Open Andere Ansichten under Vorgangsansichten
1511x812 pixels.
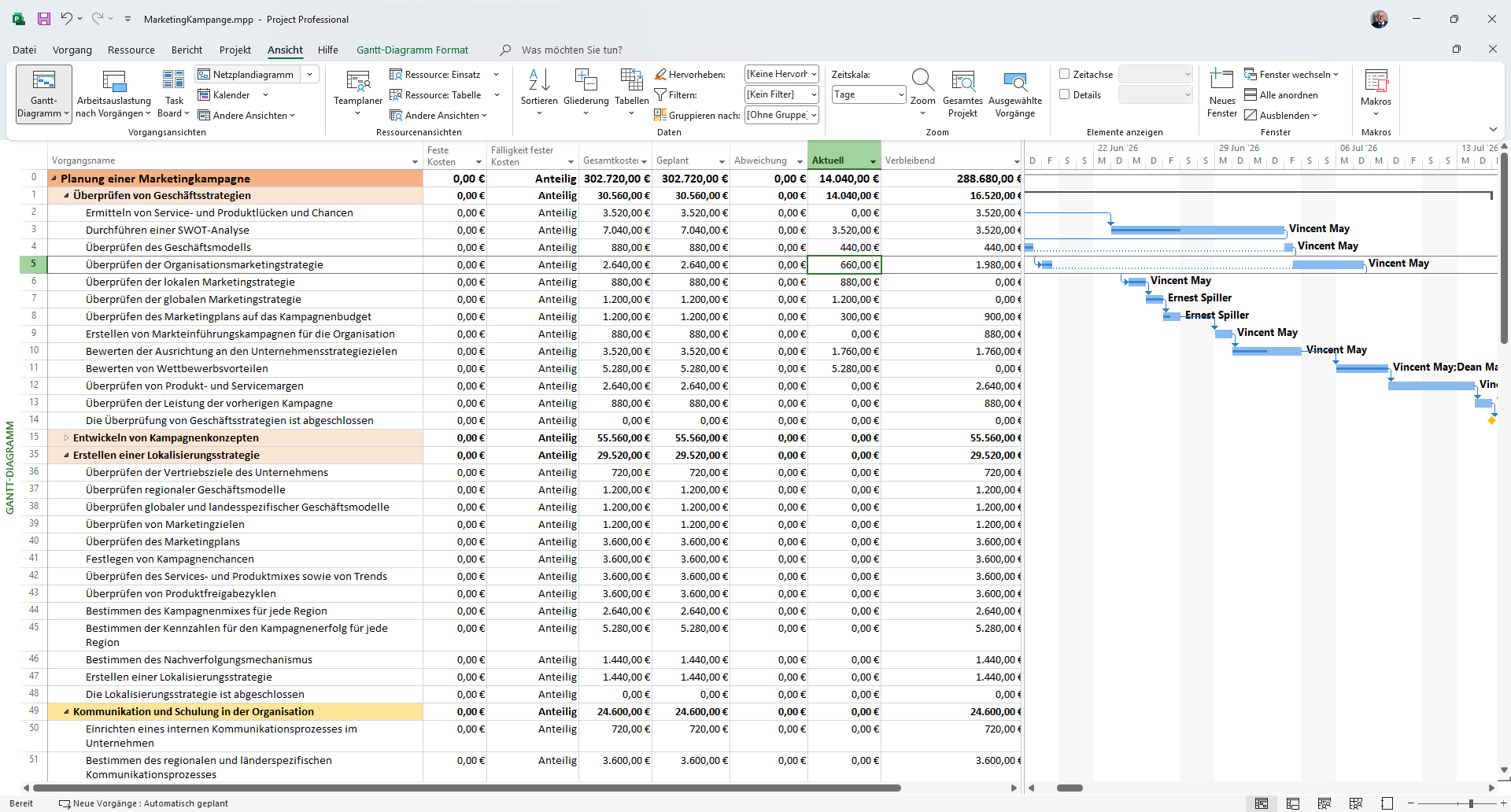[x=246, y=116]
